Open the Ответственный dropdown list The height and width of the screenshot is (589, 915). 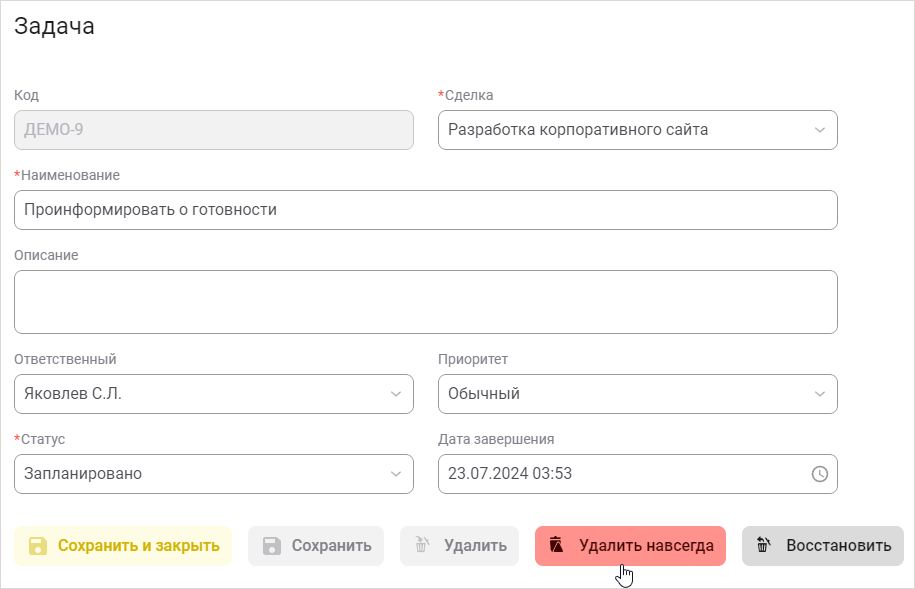[395, 394]
